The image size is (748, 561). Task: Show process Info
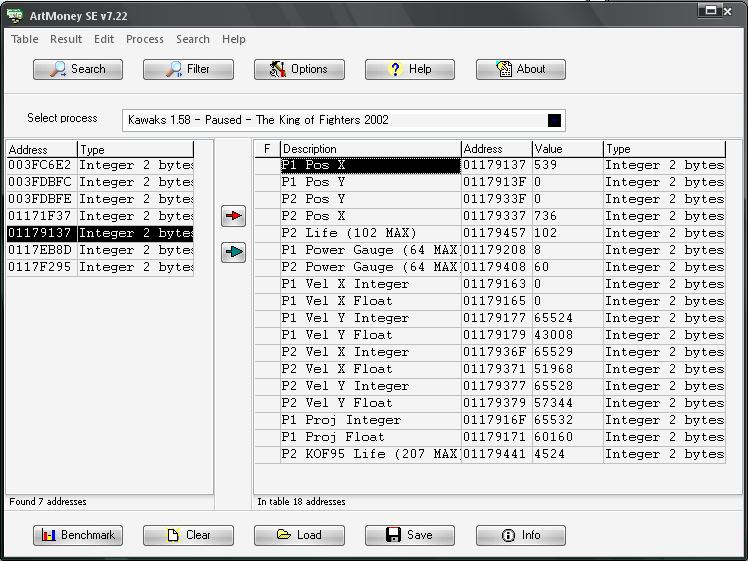pos(520,535)
